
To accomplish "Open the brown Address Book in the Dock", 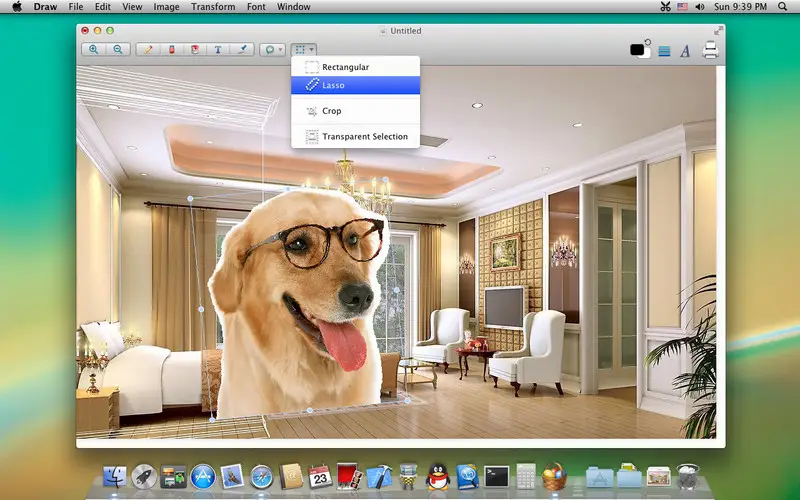I will (291, 477).
